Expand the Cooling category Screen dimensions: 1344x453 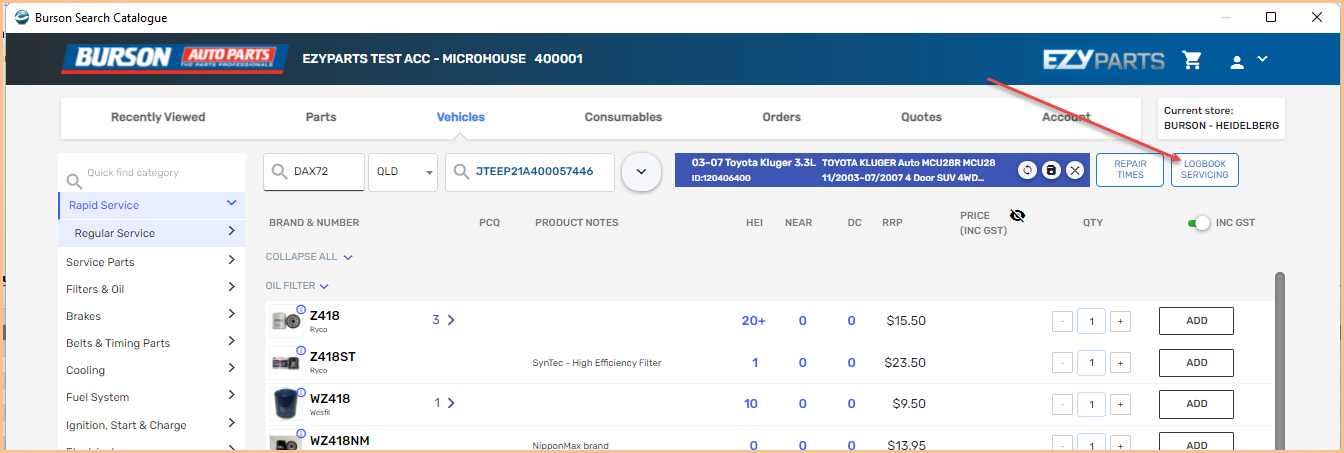pyautogui.click(x=231, y=369)
